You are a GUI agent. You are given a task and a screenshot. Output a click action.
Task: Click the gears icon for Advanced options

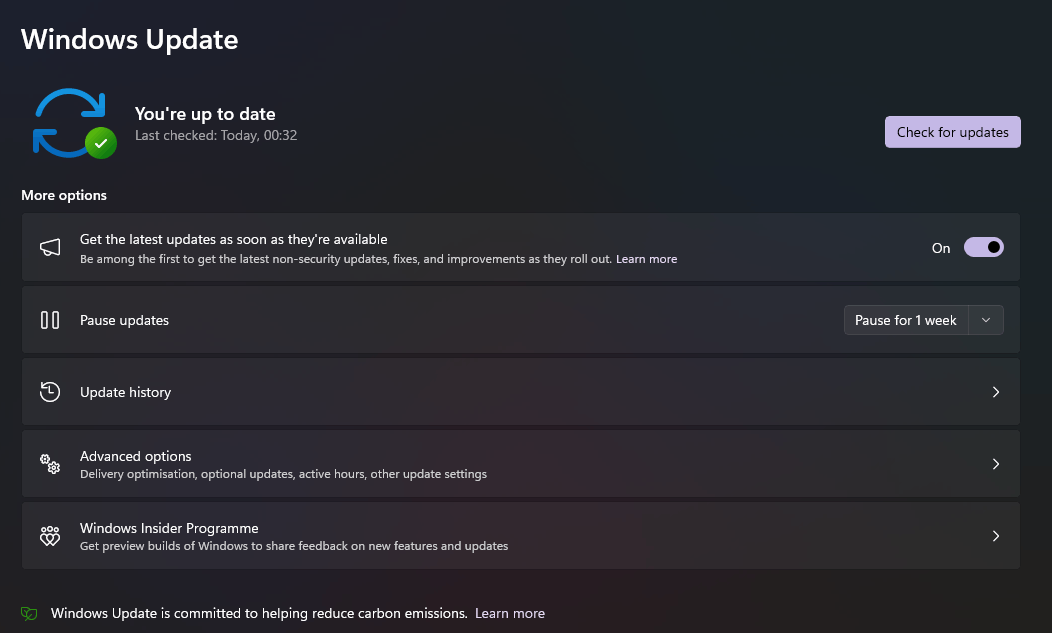tap(50, 464)
